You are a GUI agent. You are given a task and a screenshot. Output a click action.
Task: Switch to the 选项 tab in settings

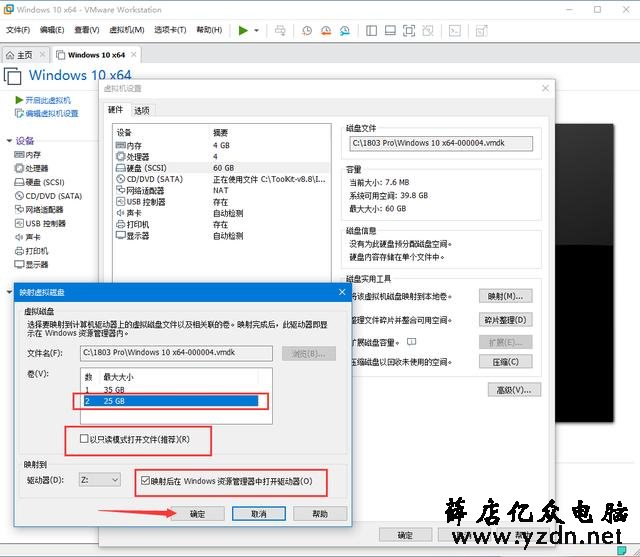pos(142,110)
